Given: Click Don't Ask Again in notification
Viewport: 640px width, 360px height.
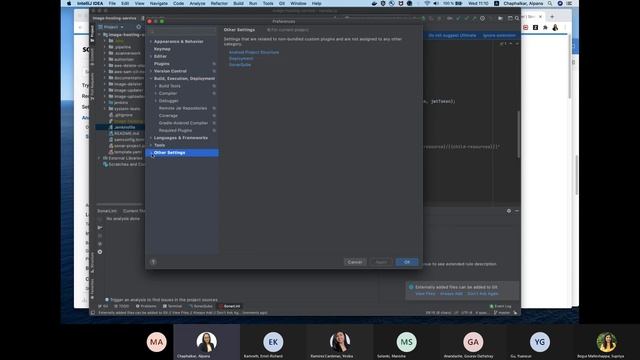Looking at the screenshot, I should [483, 294].
